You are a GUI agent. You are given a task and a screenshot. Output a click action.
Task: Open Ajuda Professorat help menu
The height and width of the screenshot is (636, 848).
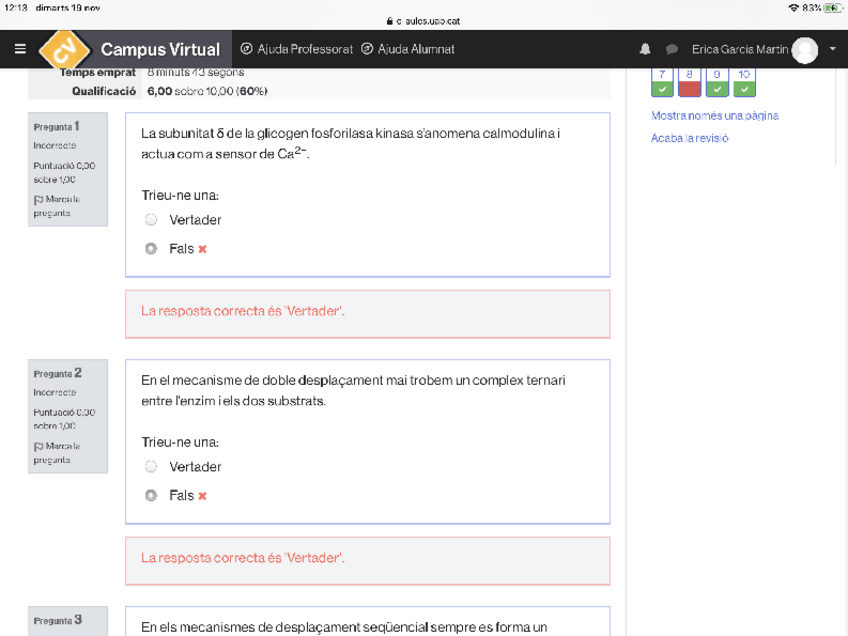296,49
